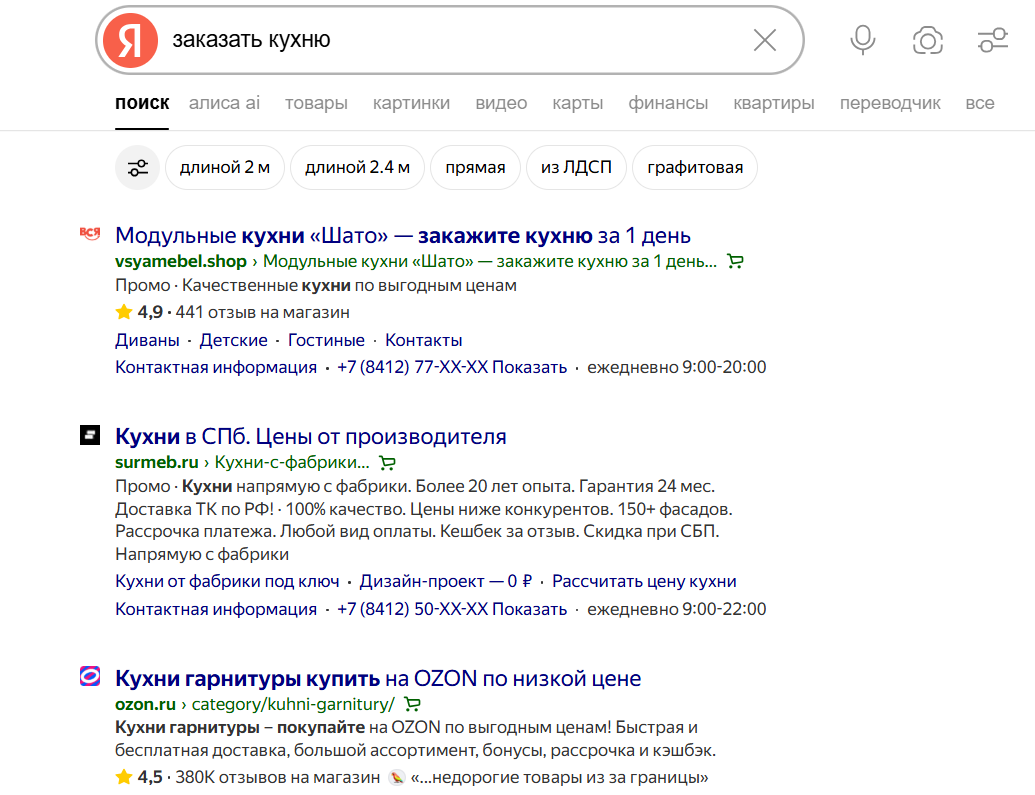This screenshot has width=1035, height=795.
Task: Open the "карты" tab
Action: (578, 103)
